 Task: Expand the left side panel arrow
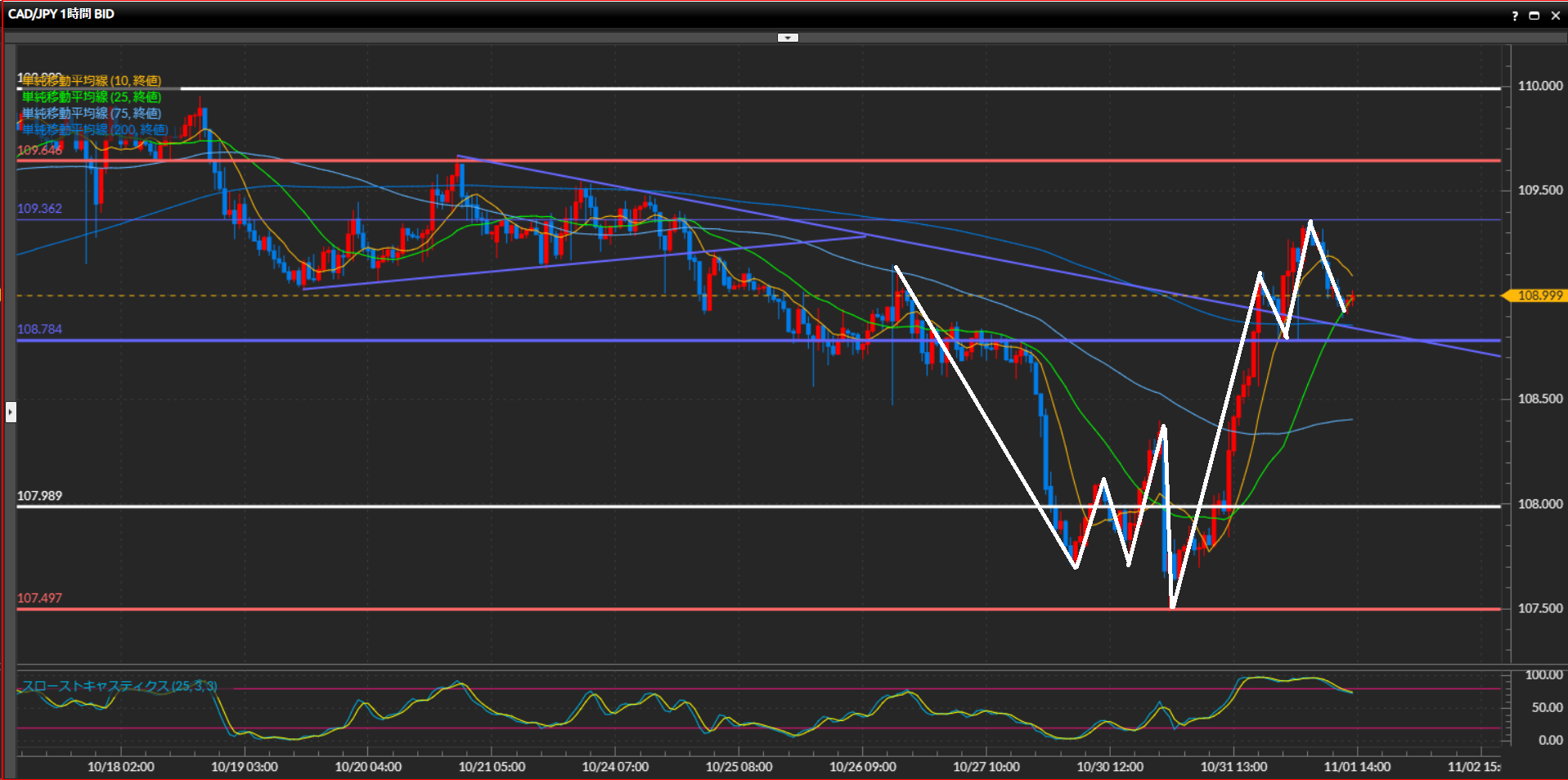11,412
